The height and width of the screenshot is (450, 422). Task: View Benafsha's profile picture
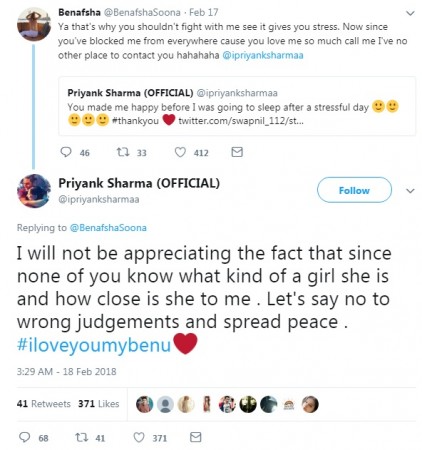click(x=34, y=24)
